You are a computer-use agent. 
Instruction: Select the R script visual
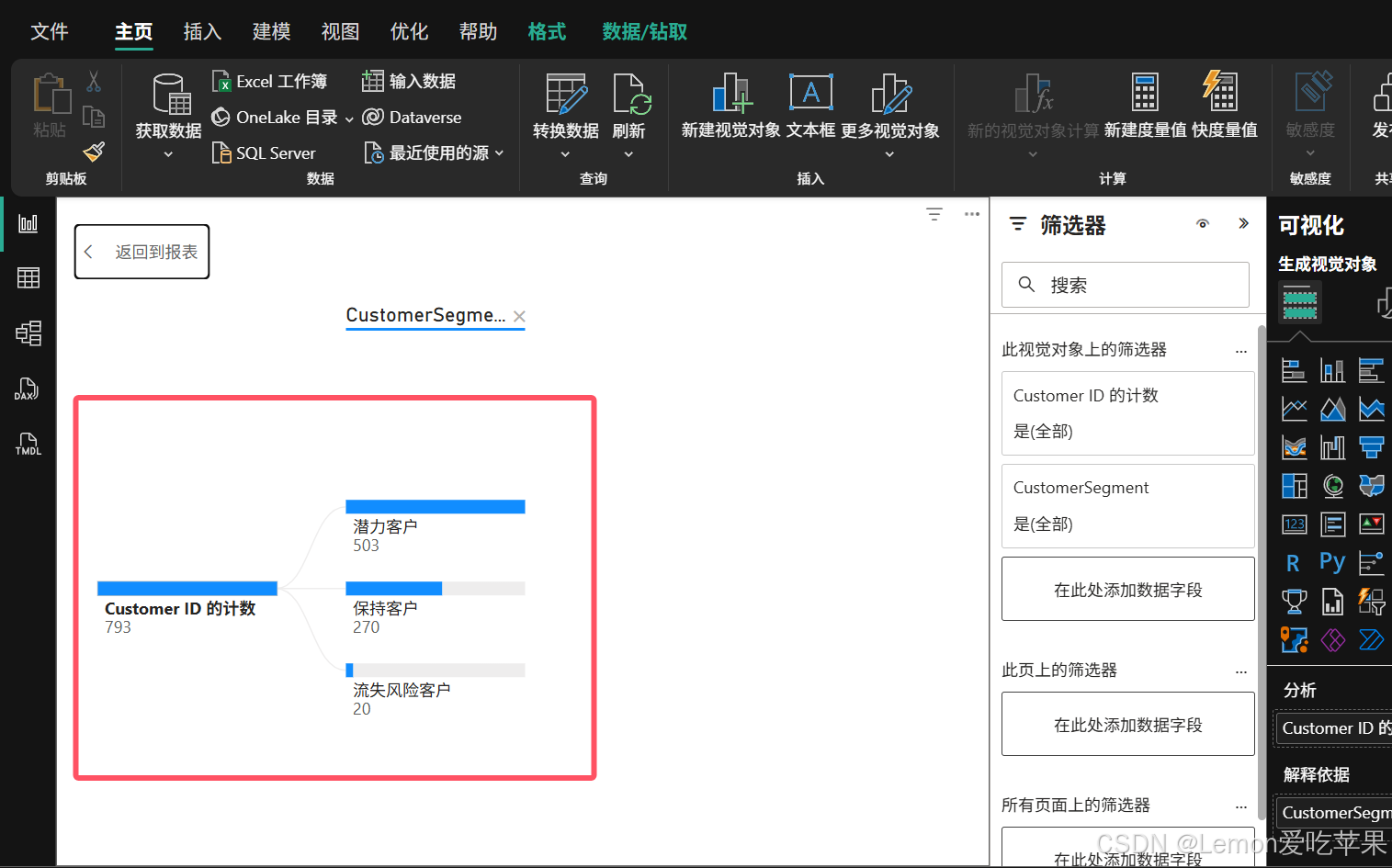[x=1293, y=562]
